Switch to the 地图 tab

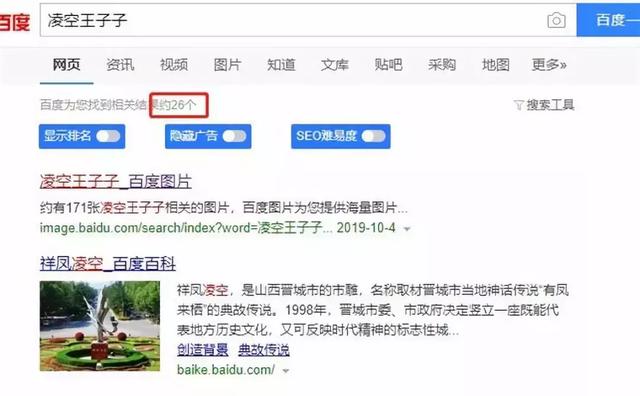pyautogui.click(x=496, y=65)
